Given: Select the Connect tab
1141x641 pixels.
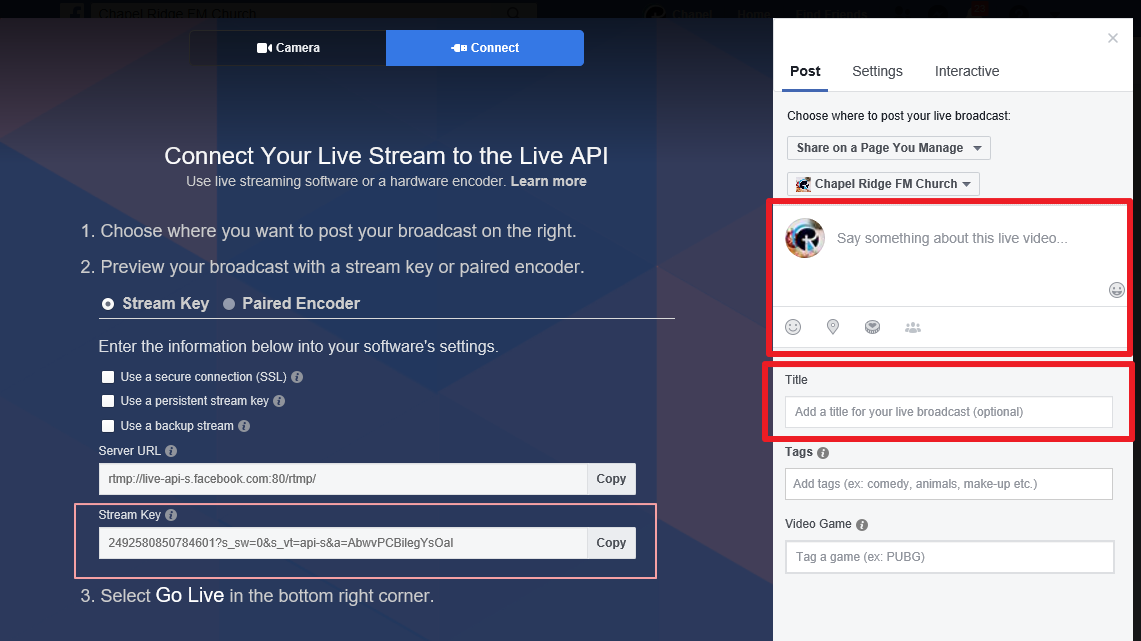Looking at the screenshot, I should 485,48.
